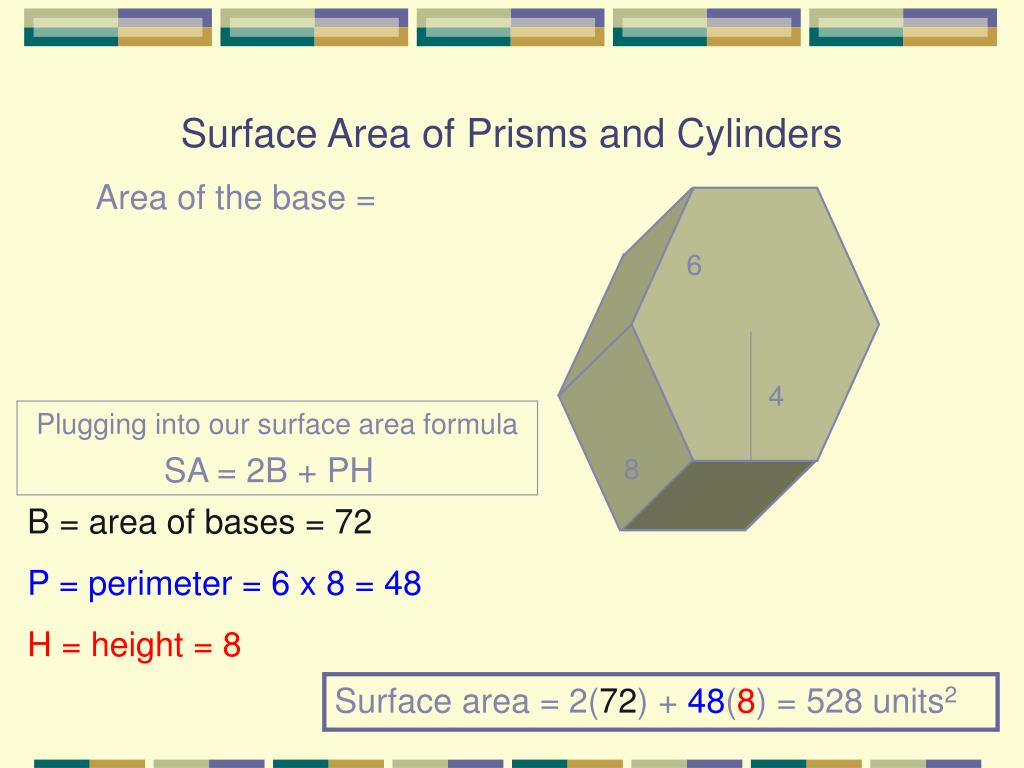Click the title 'Surface Area of Prisms and Cylinders'
Screen dimensions: 1024x768
coord(511,135)
